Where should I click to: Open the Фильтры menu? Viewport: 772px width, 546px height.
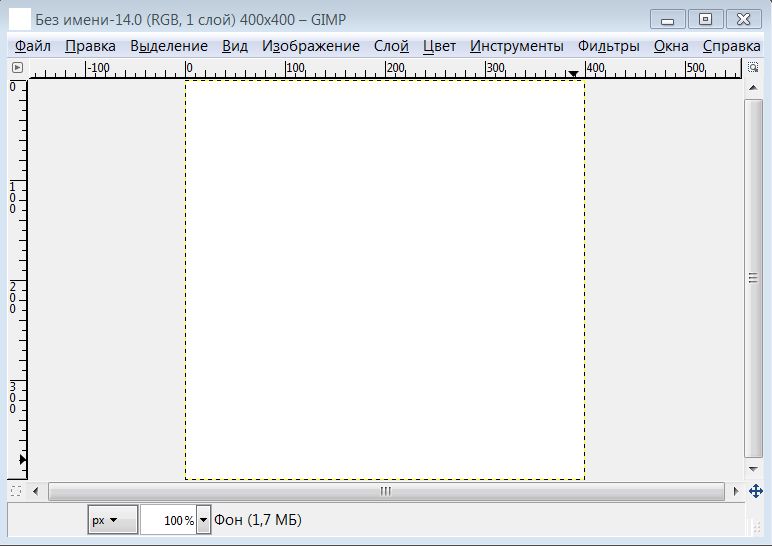pos(608,46)
